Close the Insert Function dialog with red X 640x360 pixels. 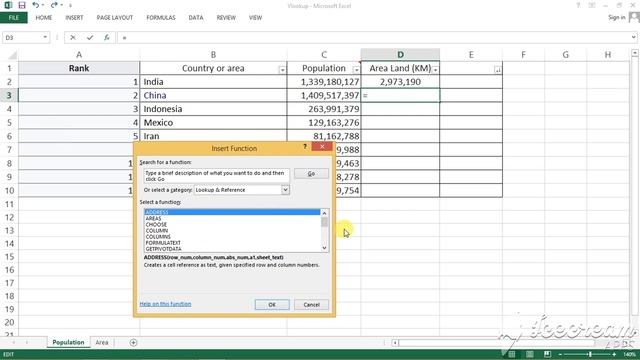point(322,147)
